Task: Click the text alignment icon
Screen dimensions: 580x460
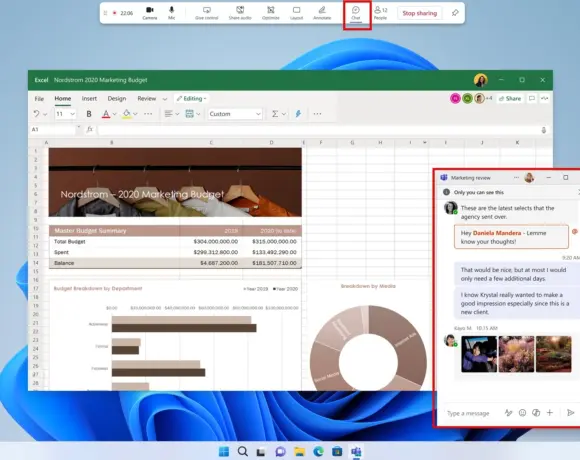Action: pyautogui.click(x=168, y=114)
